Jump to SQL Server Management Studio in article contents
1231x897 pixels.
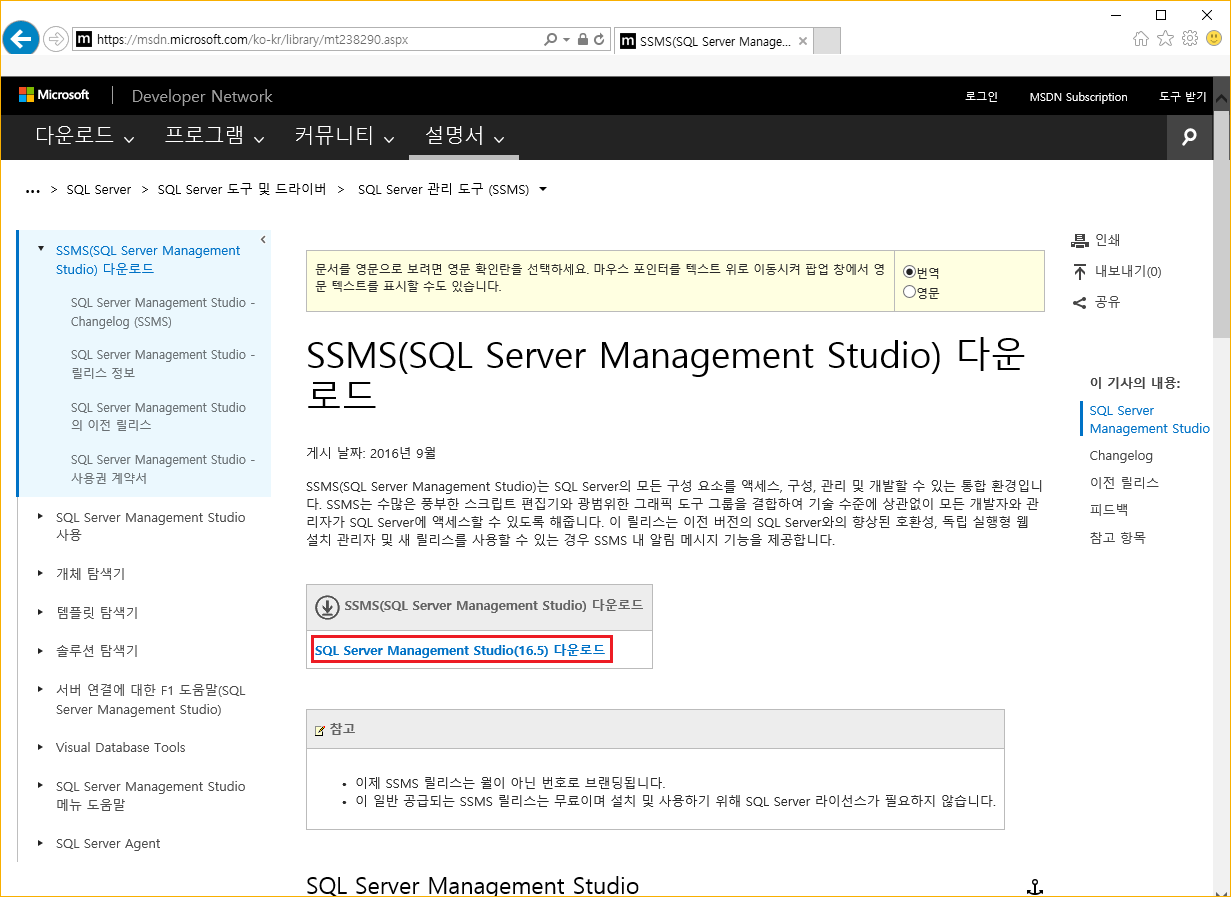tap(1149, 419)
